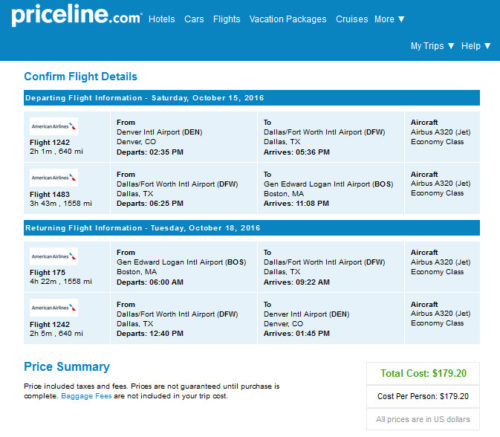This screenshot has height=437, width=500.
Task: Click the Departing Flight Information header bar
Action: (252, 98)
